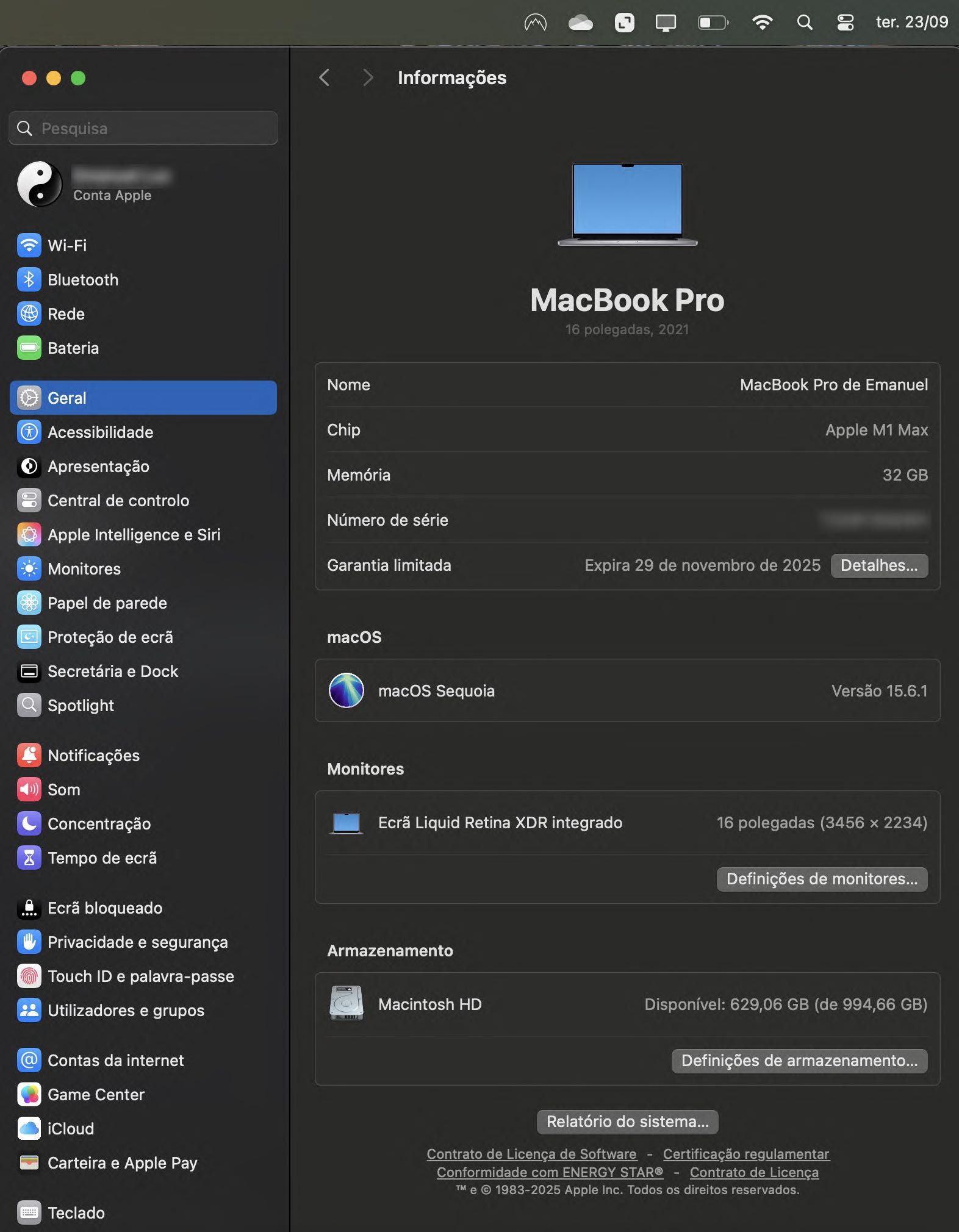Go back with the left chevron

point(325,77)
